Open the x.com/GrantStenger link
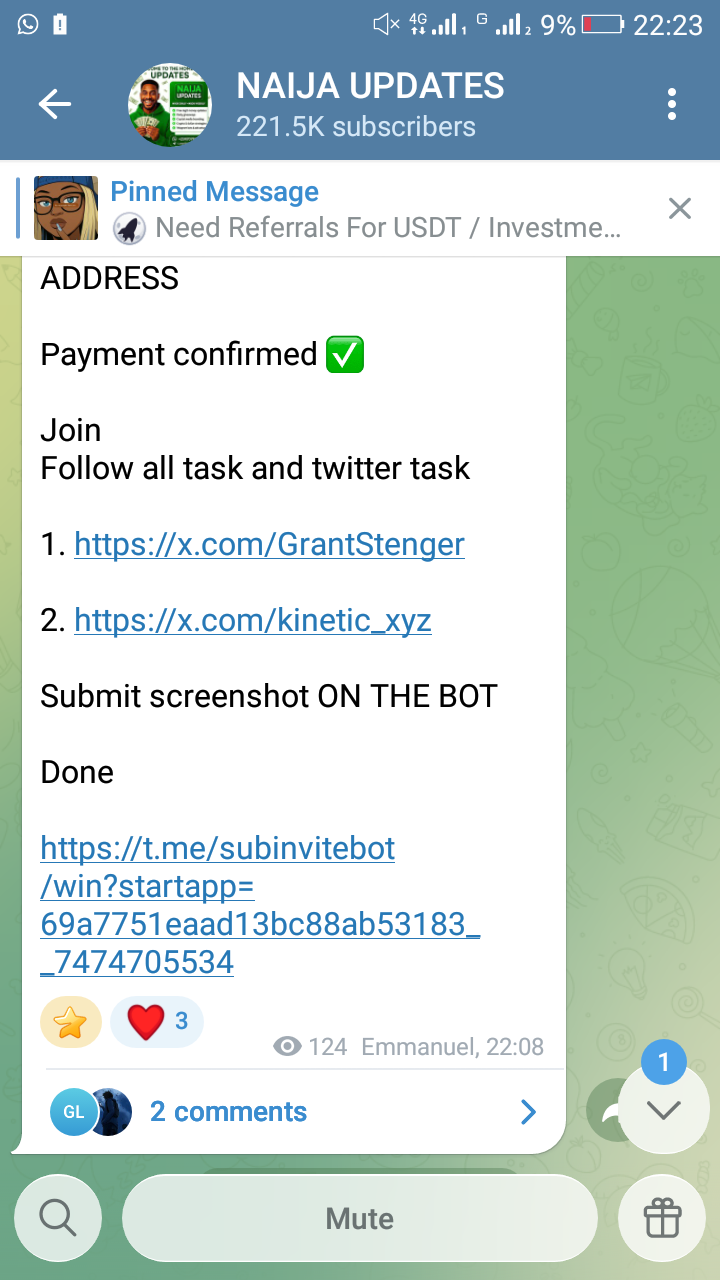Screen dimensions: 720x1280 pyautogui.click(x=269, y=545)
